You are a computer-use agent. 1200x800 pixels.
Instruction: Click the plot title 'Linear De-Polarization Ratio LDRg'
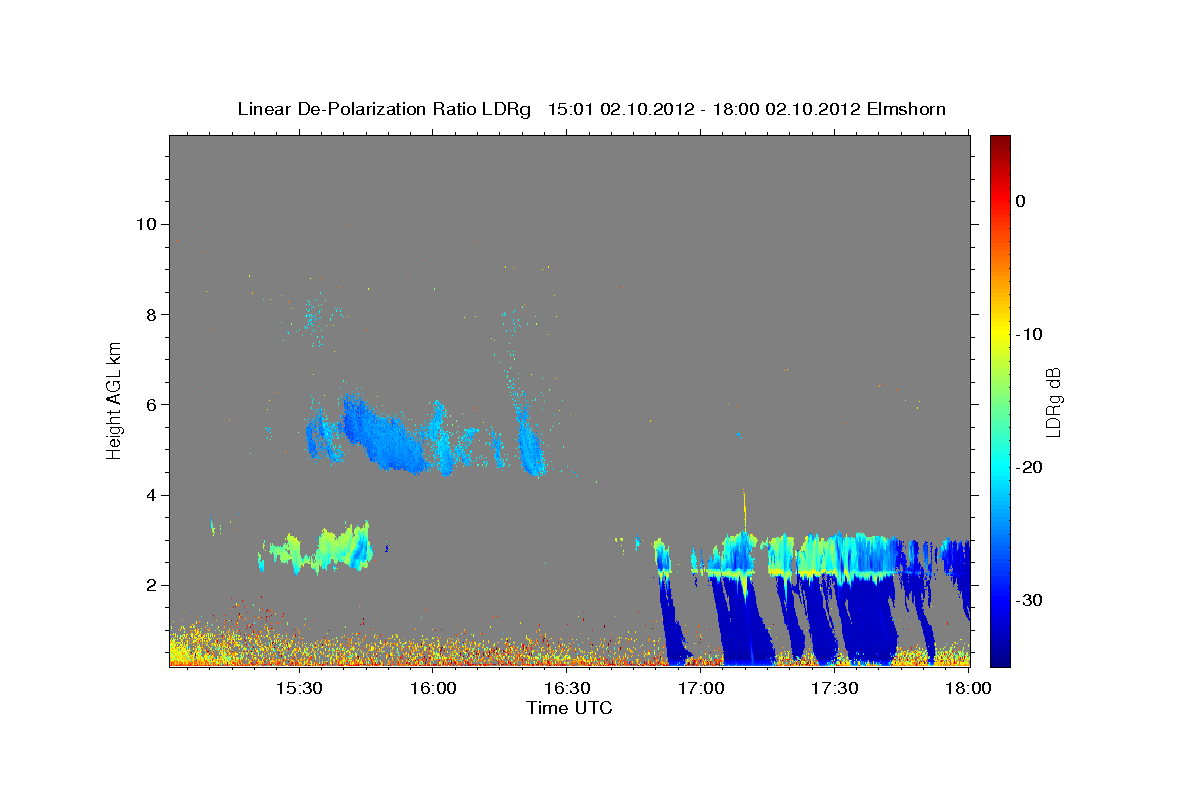point(384,109)
